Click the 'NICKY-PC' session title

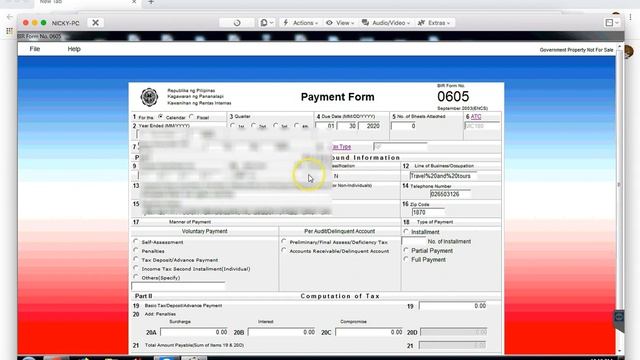65,23
